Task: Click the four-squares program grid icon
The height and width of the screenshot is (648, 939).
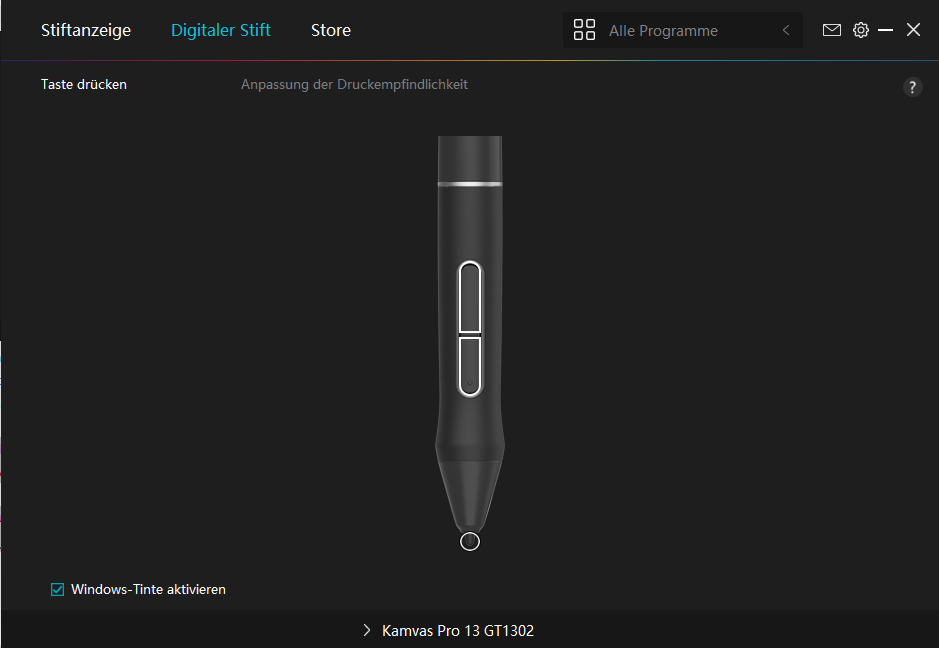Action: pos(584,30)
